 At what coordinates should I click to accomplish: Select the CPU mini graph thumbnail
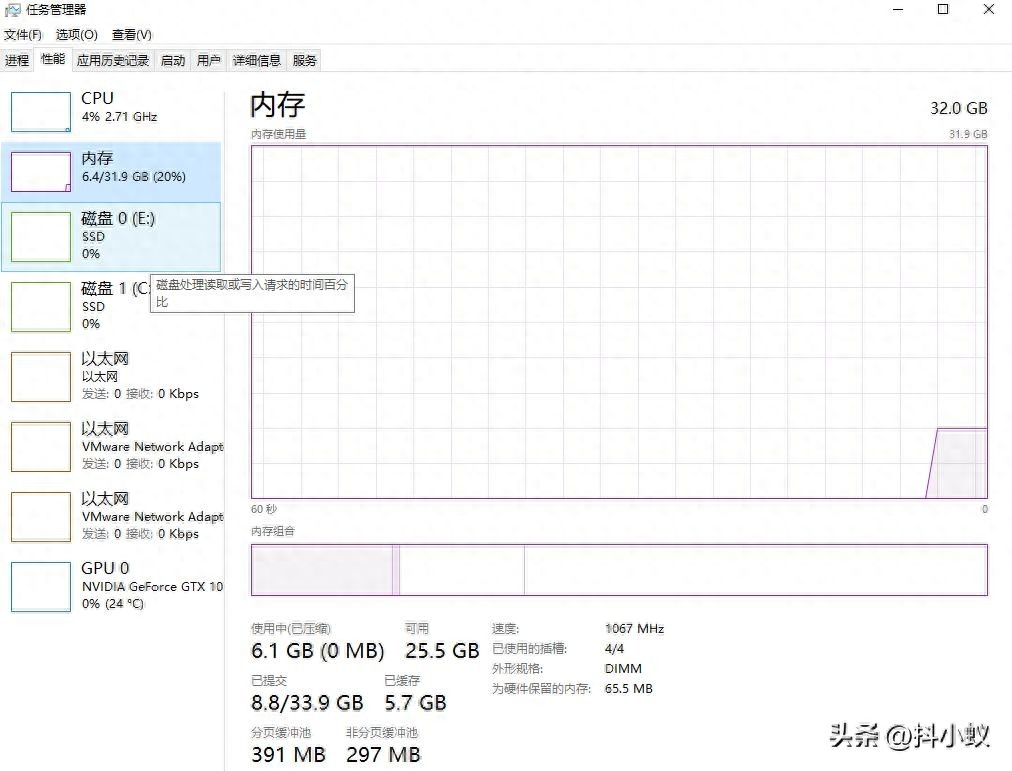[41, 112]
